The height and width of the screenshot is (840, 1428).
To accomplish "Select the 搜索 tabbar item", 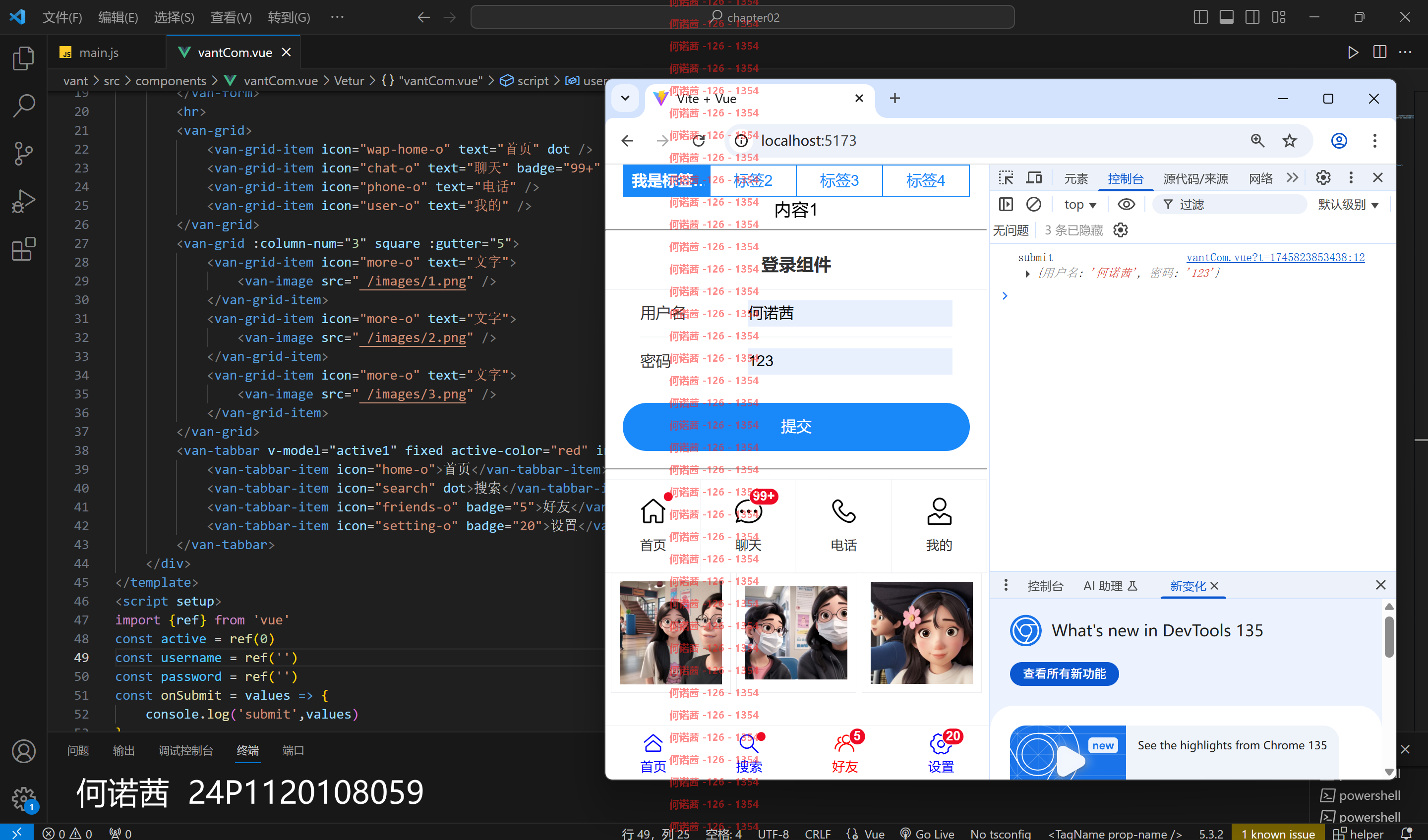I will (749, 754).
